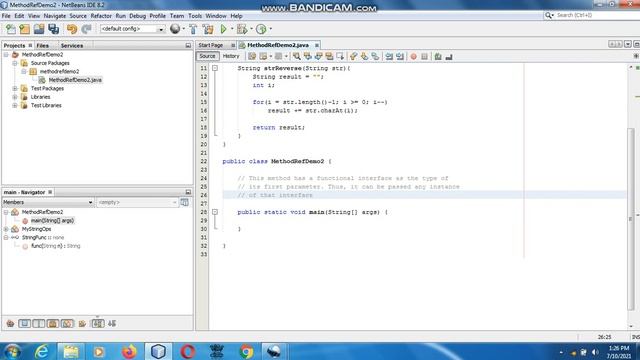The height and width of the screenshot is (360, 640).
Task: Select func(String n) in the Navigator
Action: [56, 246]
